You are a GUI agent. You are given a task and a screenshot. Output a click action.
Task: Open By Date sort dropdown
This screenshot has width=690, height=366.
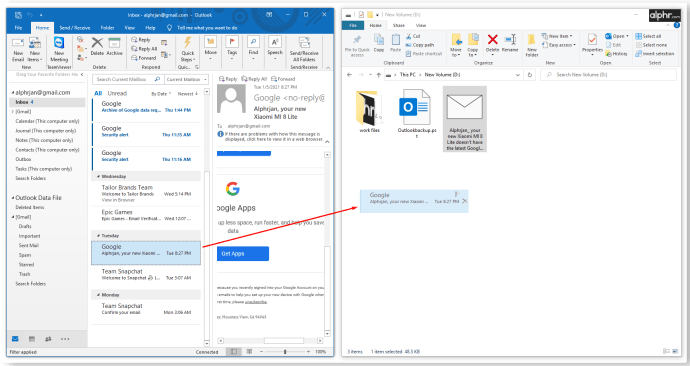point(161,94)
